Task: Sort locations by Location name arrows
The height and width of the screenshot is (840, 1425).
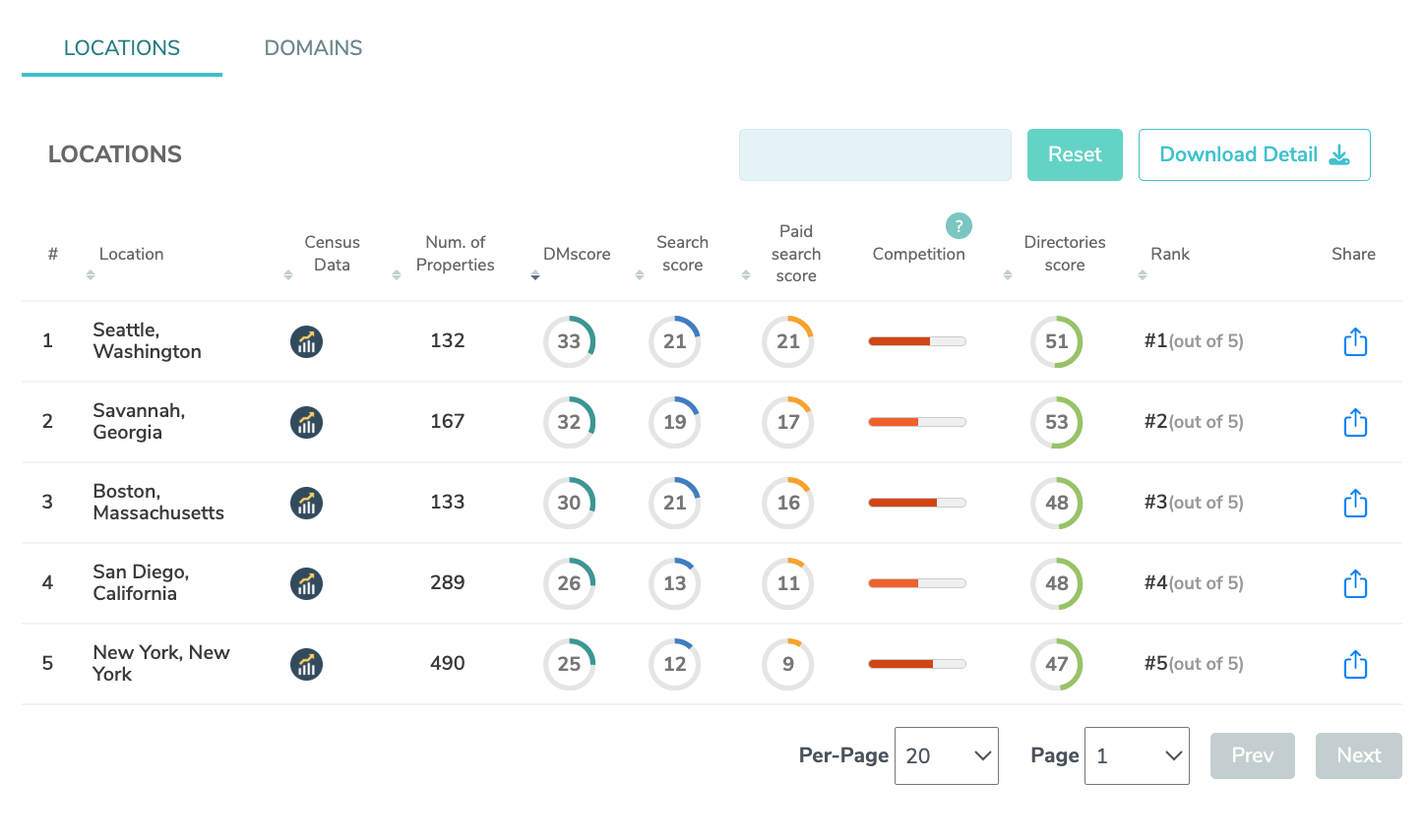Action: click(91, 275)
